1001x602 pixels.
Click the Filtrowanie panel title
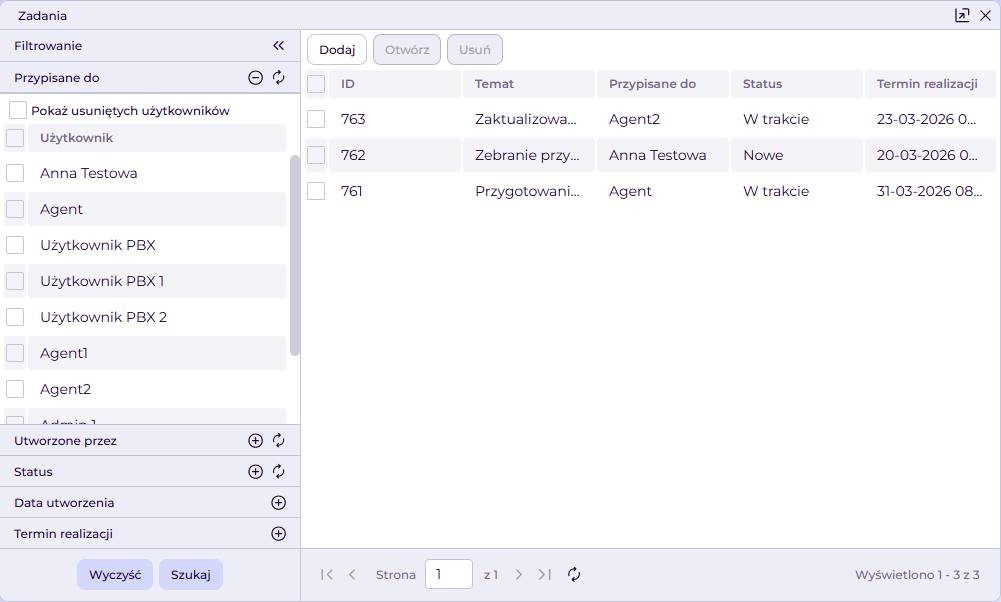[48, 45]
